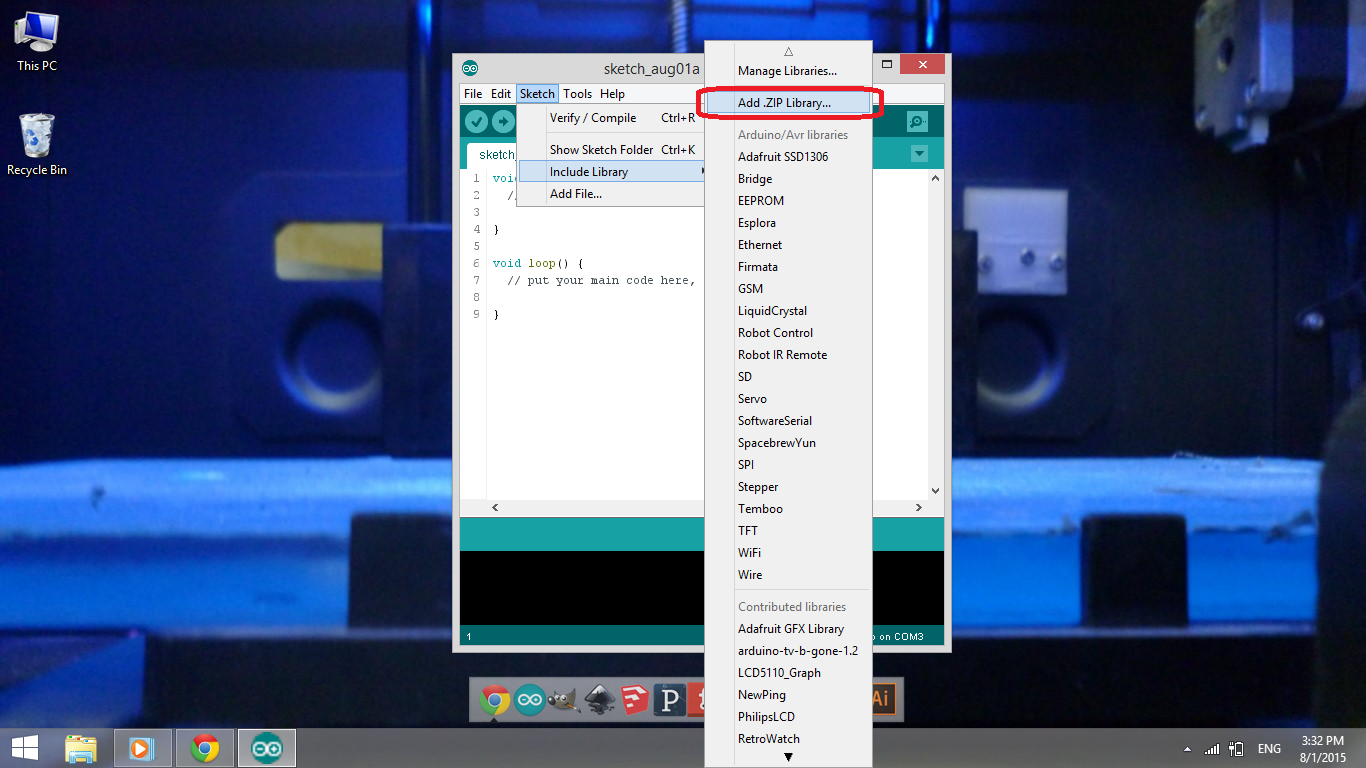The width and height of the screenshot is (1366, 768).
Task: Include the LiquidCrystal library
Action: coord(788,311)
